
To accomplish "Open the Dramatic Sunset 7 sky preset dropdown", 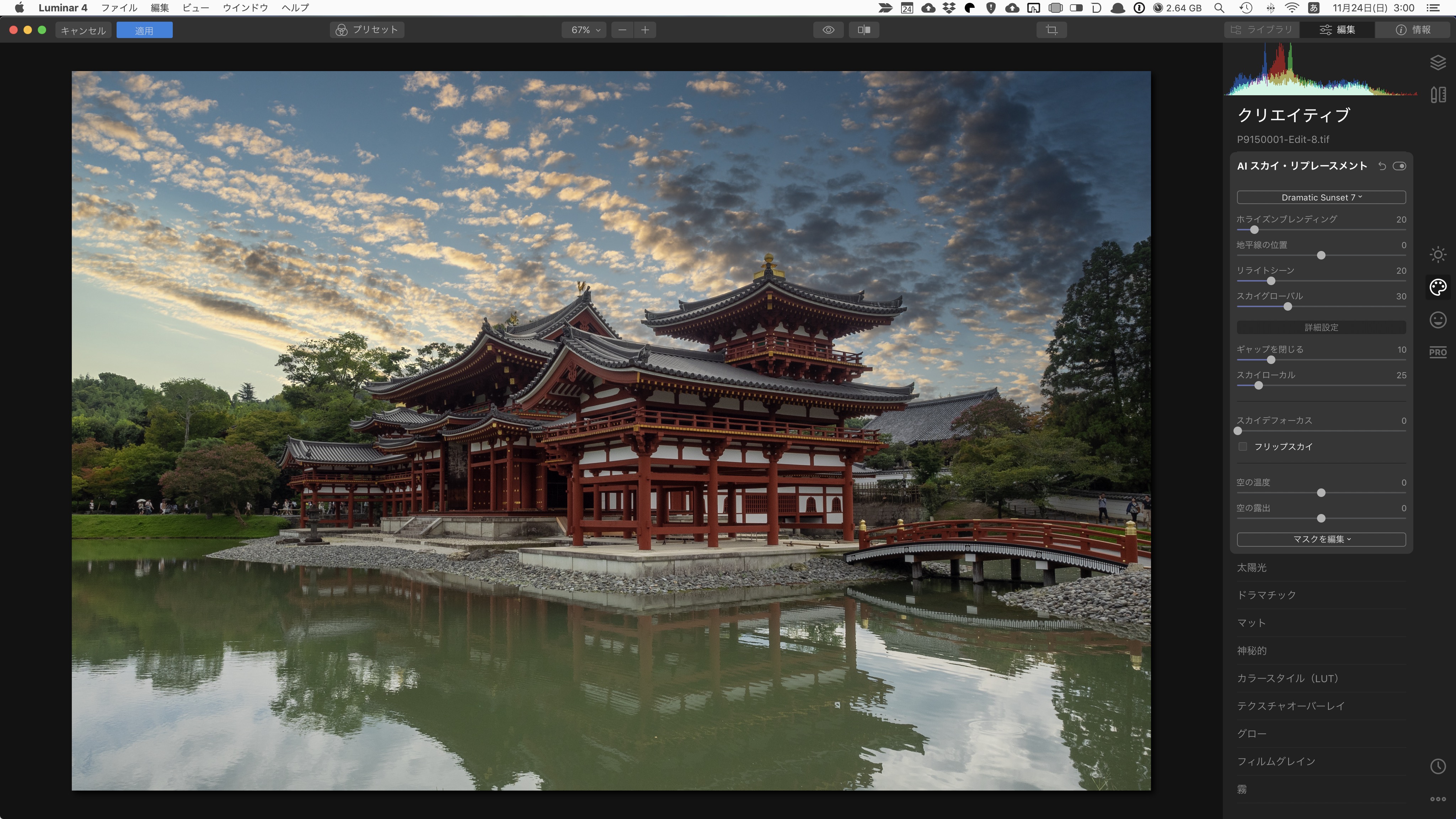I will click(1321, 197).
